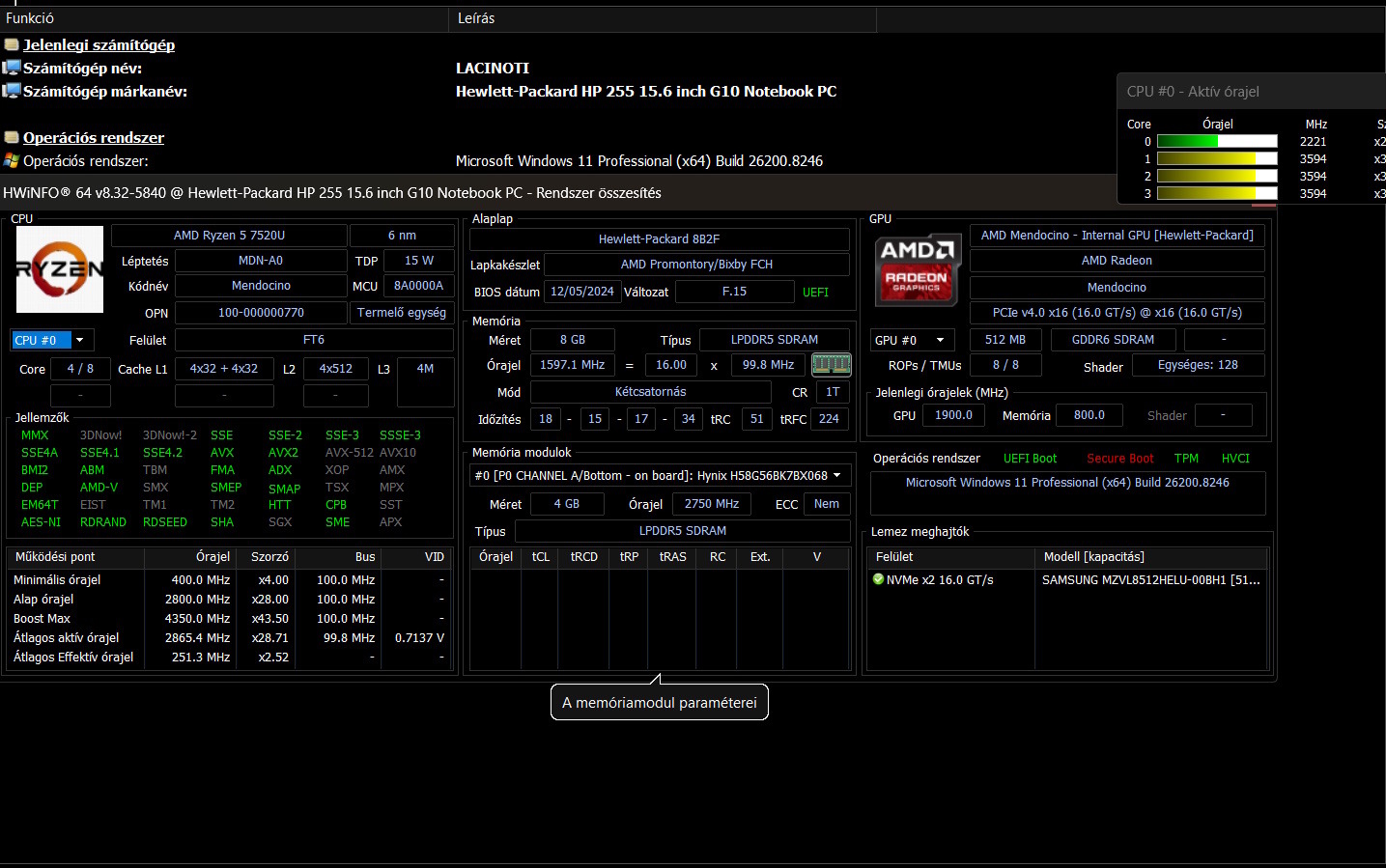The height and width of the screenshot is (868, 1386).
Task: Click the Core 0 clock bar
Action: click(1217, 141)
